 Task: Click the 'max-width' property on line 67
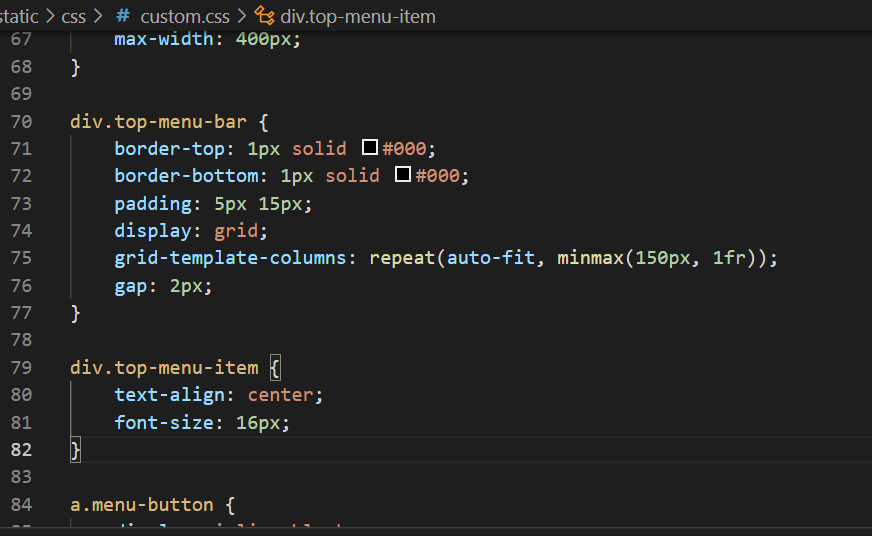(x=164, y=39)
